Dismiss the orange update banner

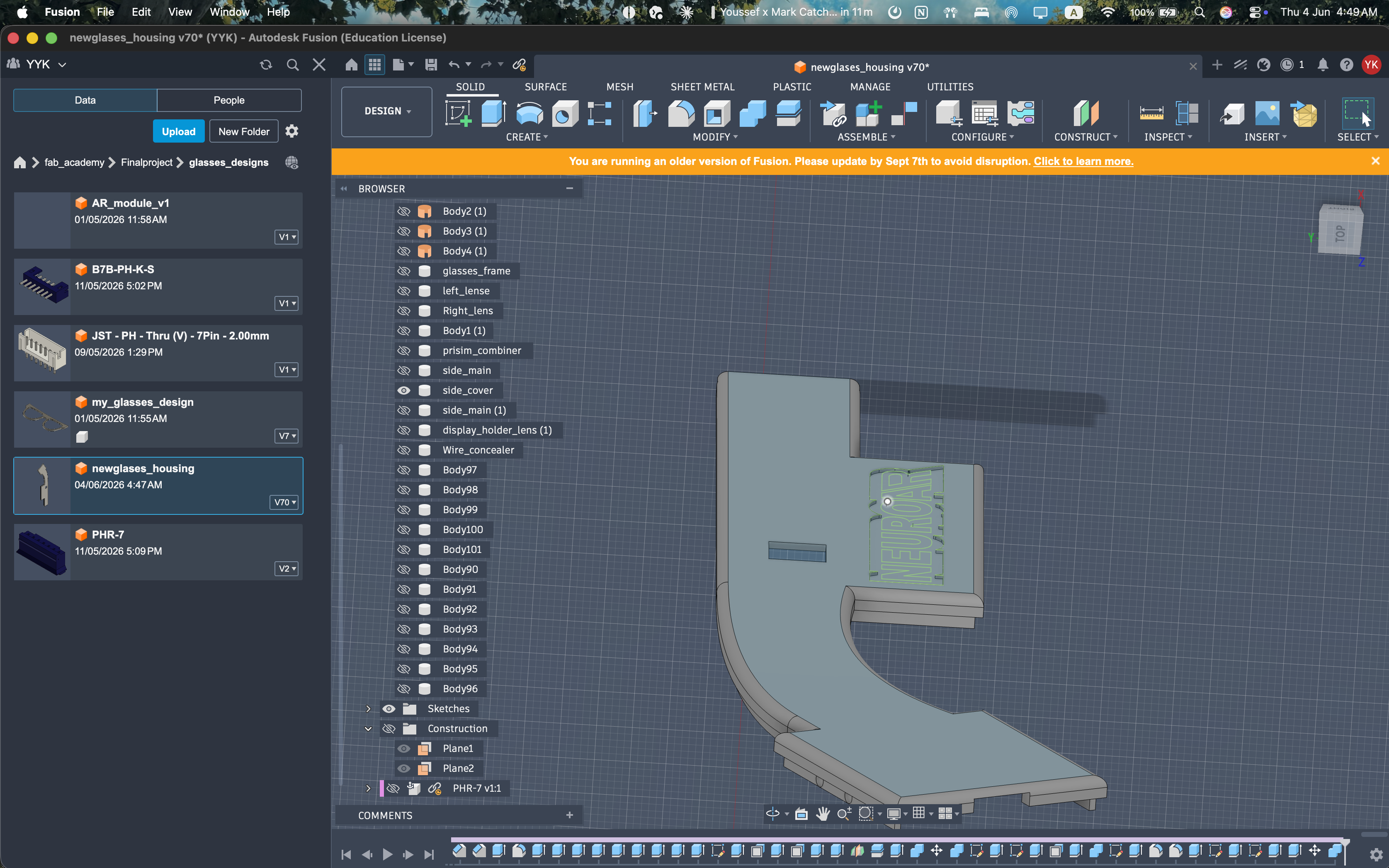[1375, 161]
